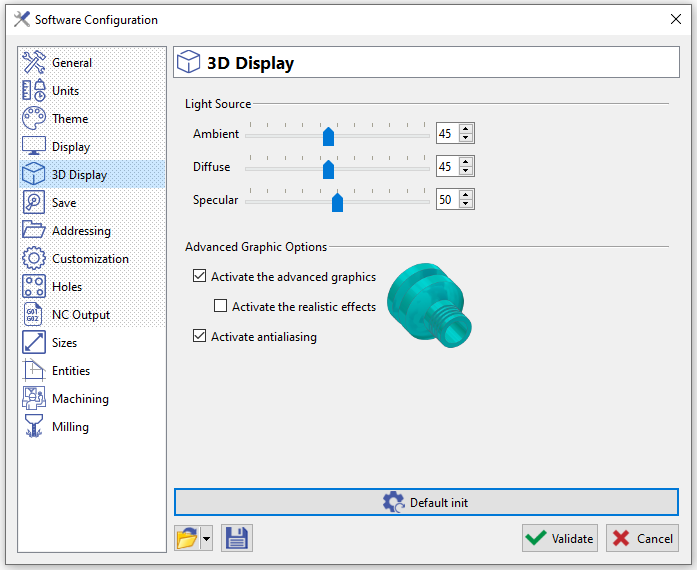This screenshot has width=697, height=570.
Task: Open the Addressing settings page
Action: click(x=81, y=230)
